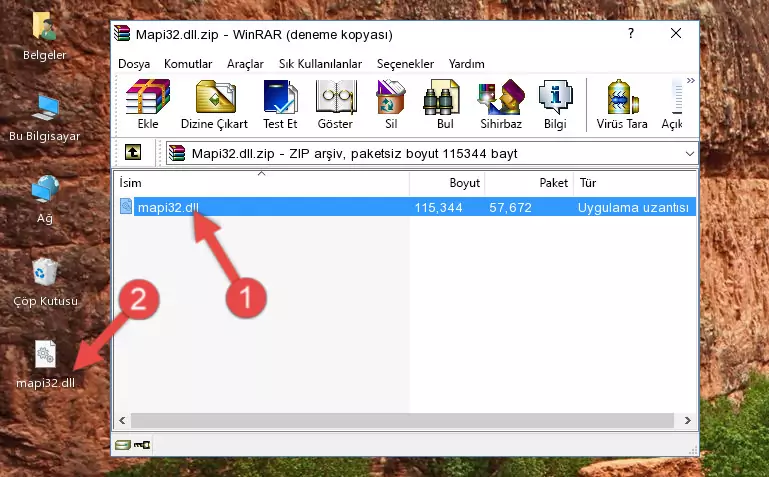Click horizontal scrollbar right arrow
This screenshot has width=769, height=477.
click(688, 420)
